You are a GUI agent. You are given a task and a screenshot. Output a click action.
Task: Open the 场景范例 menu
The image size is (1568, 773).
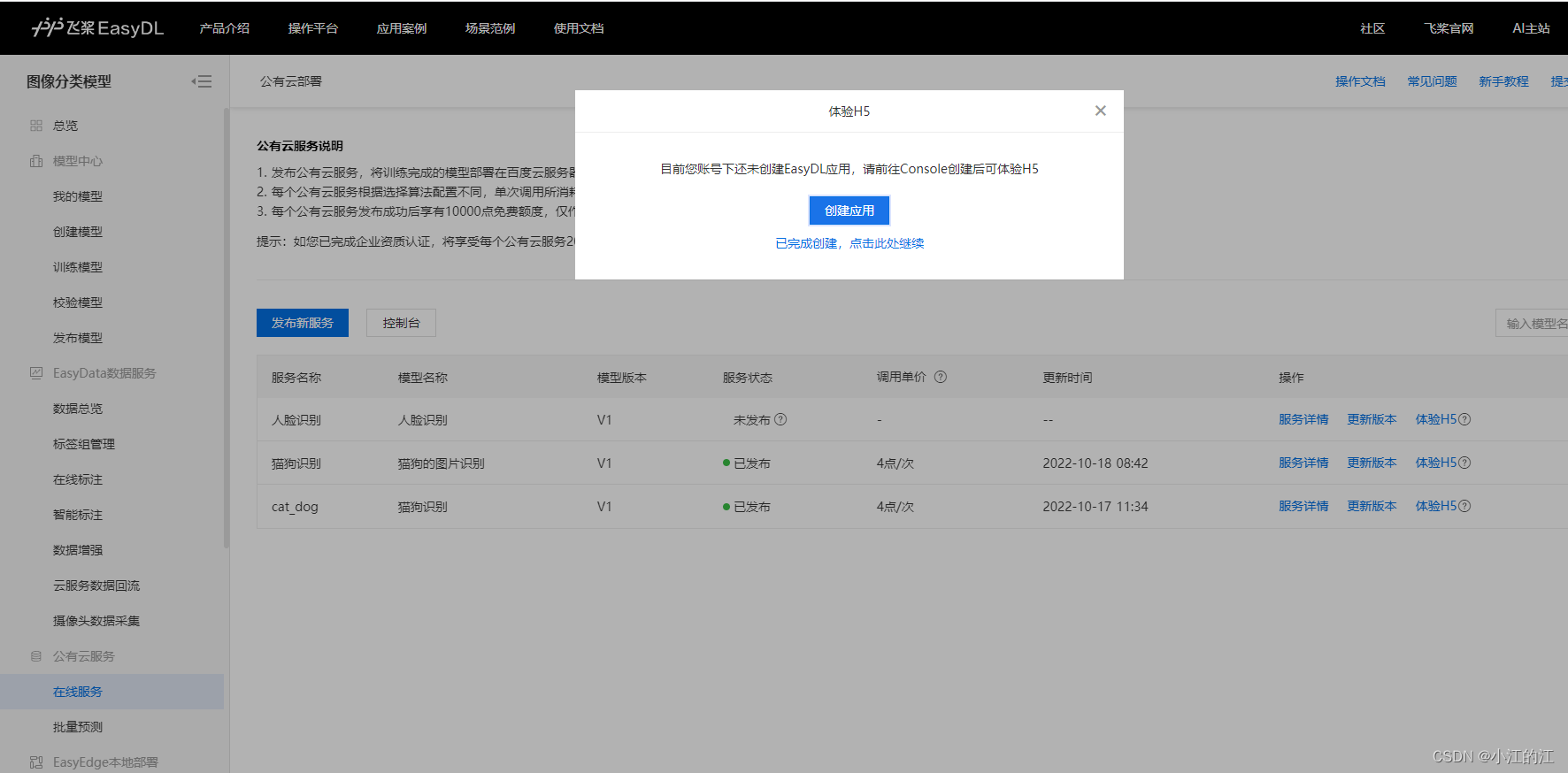click(x=490, y=28)
